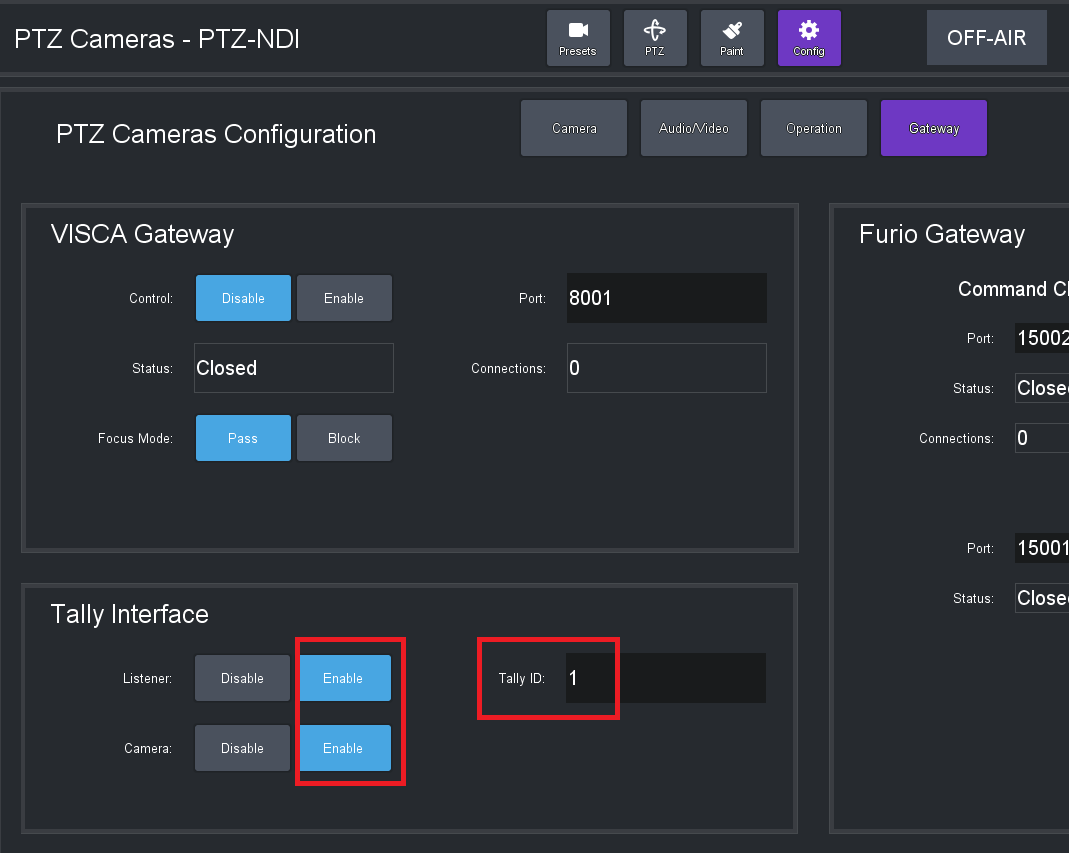Screen dimensions: 1069x853
Task: Set Focus Mode to Block
Action: coord(344,438)
